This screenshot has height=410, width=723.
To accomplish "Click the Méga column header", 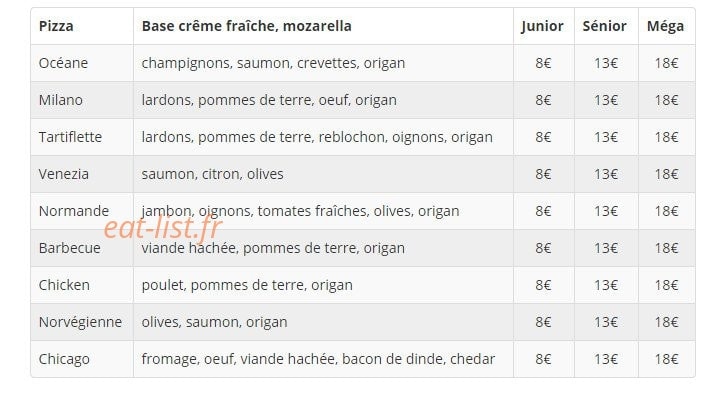I will click(665, 26).
